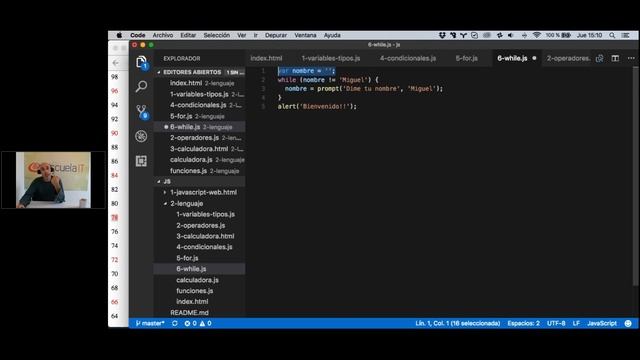The image size is (640, 360).
Task: Click the clock showing Jue 15:10
Action: click(x=589, y=36)
